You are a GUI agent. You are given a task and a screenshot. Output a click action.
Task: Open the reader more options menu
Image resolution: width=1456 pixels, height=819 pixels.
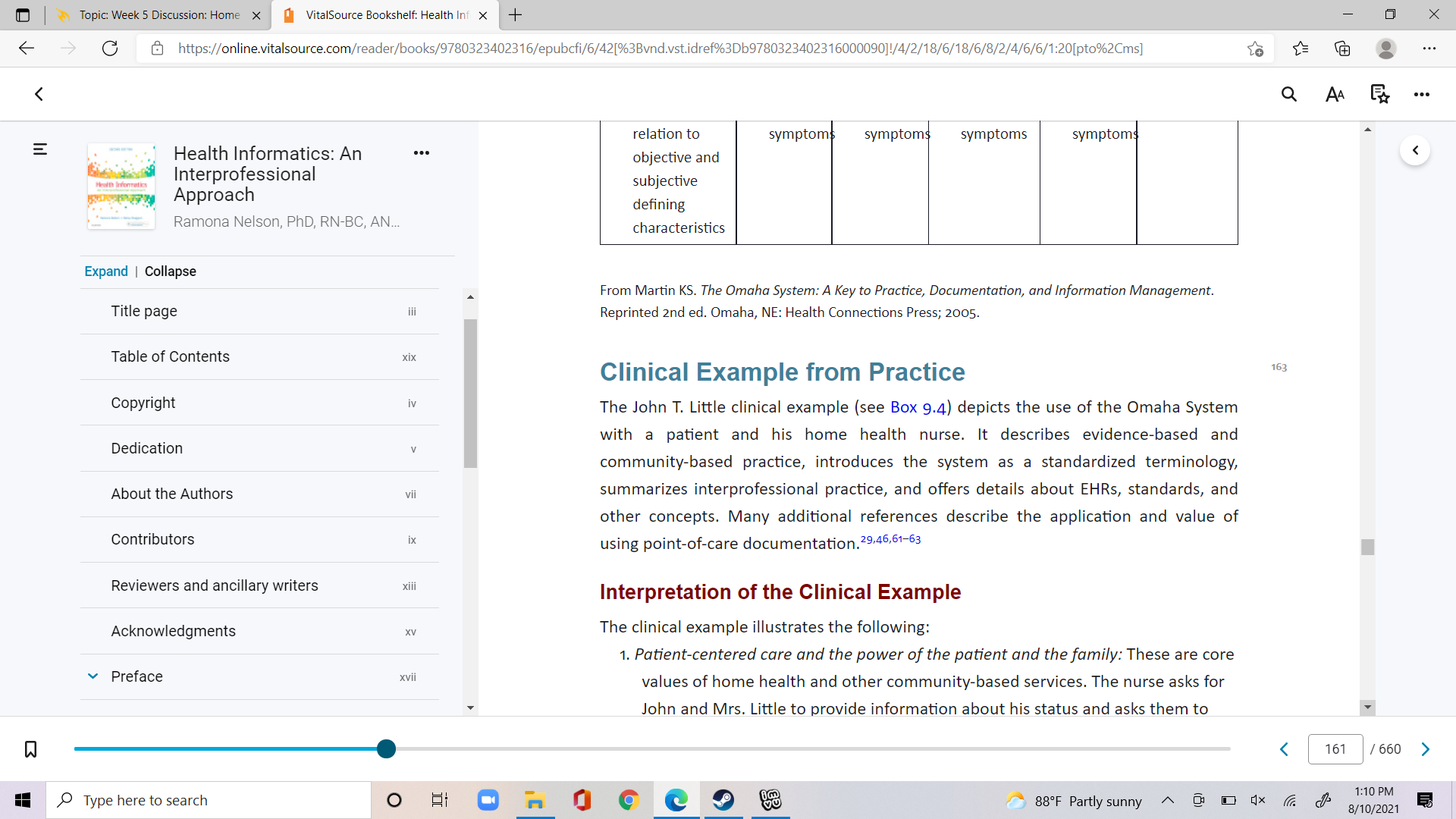point(1422,94)
